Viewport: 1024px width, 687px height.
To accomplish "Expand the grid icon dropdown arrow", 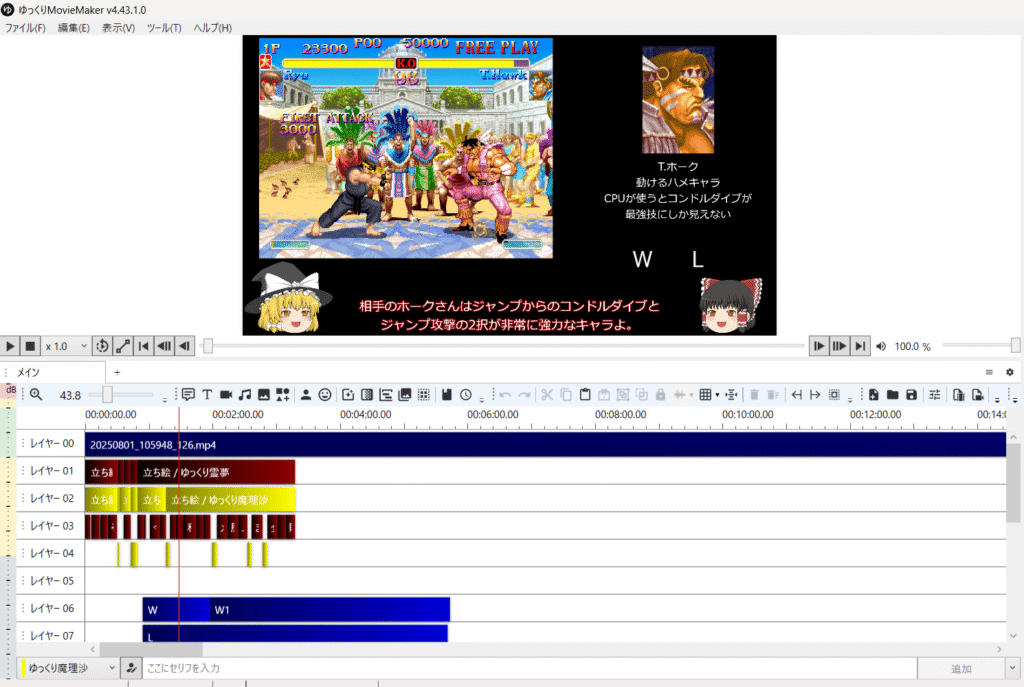I will [x=717, y=395].
